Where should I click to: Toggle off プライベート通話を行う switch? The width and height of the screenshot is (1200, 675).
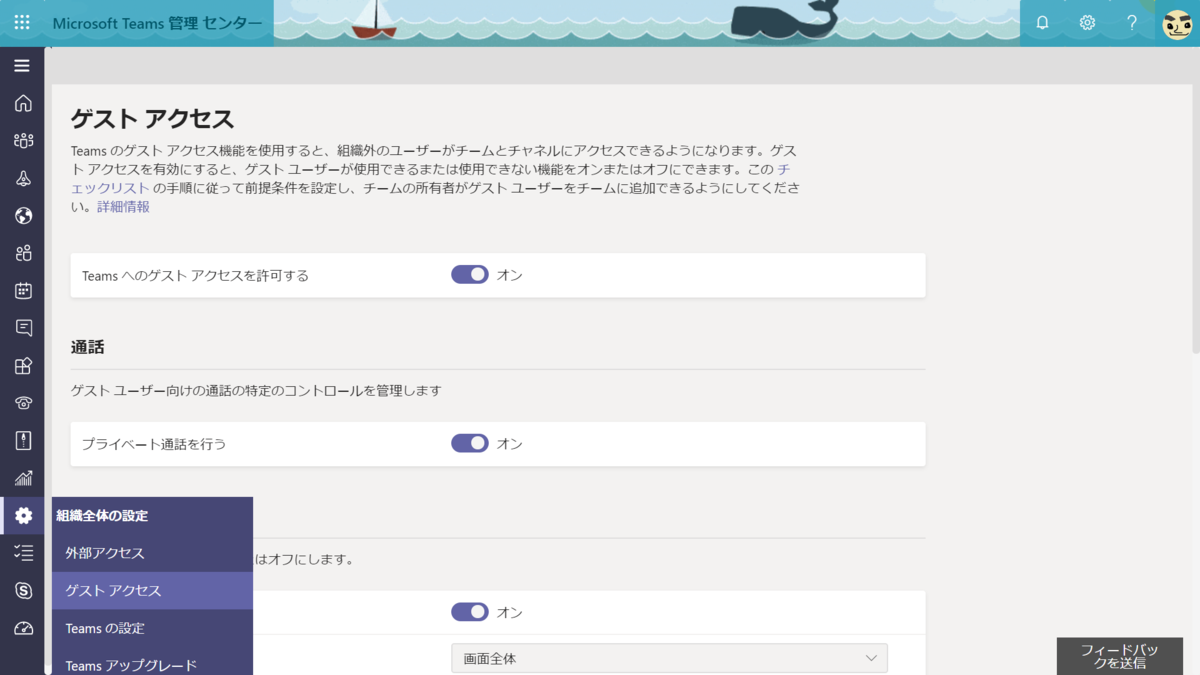(470, 443)
